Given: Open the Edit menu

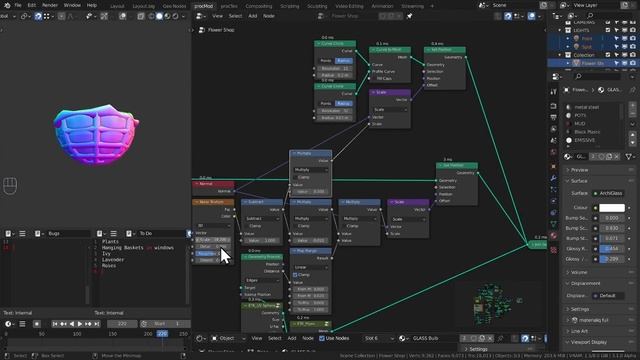Looking at the screenshot, I should point(32,5).
